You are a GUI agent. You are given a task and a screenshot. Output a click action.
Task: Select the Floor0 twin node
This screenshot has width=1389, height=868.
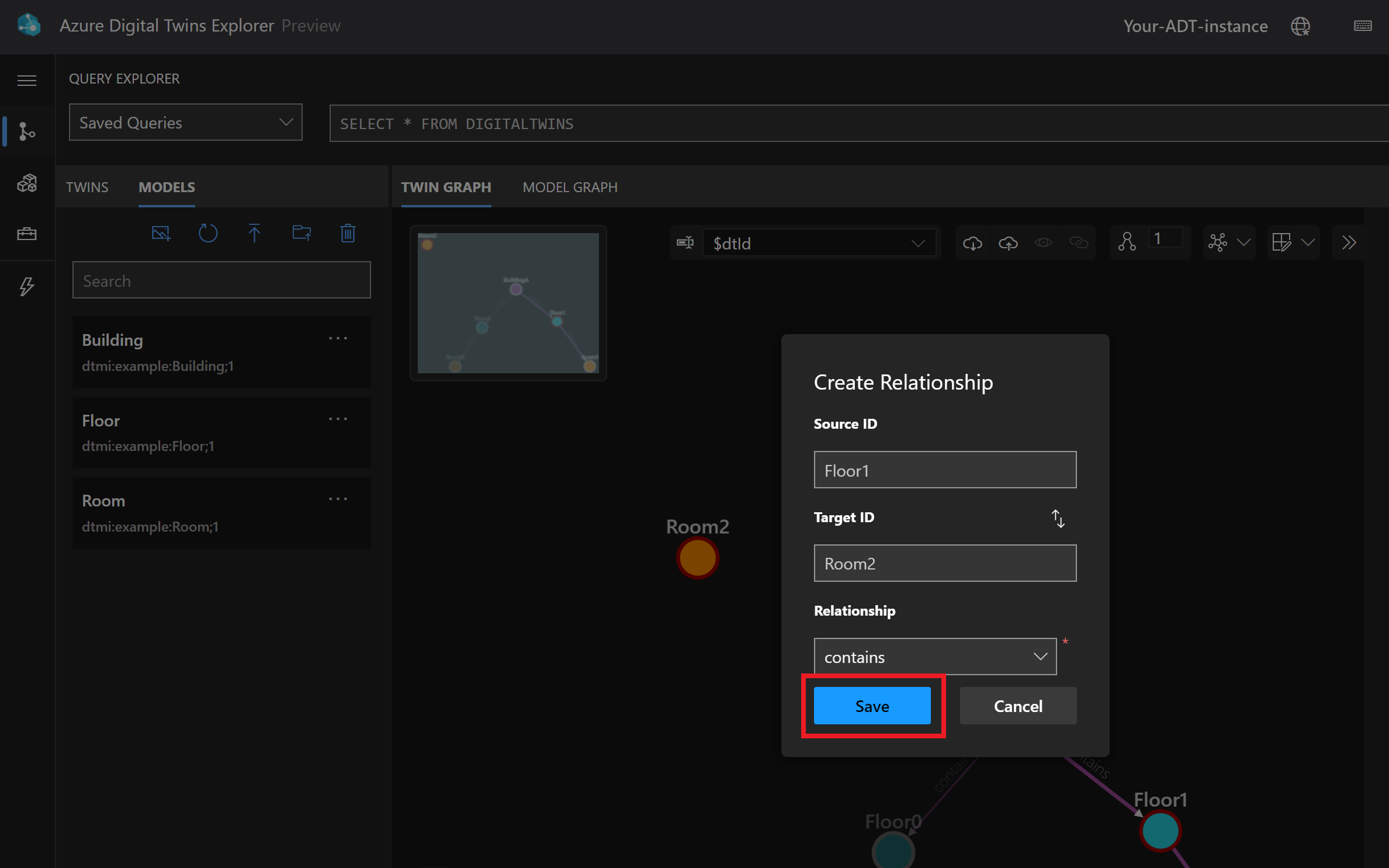[893, 851]
